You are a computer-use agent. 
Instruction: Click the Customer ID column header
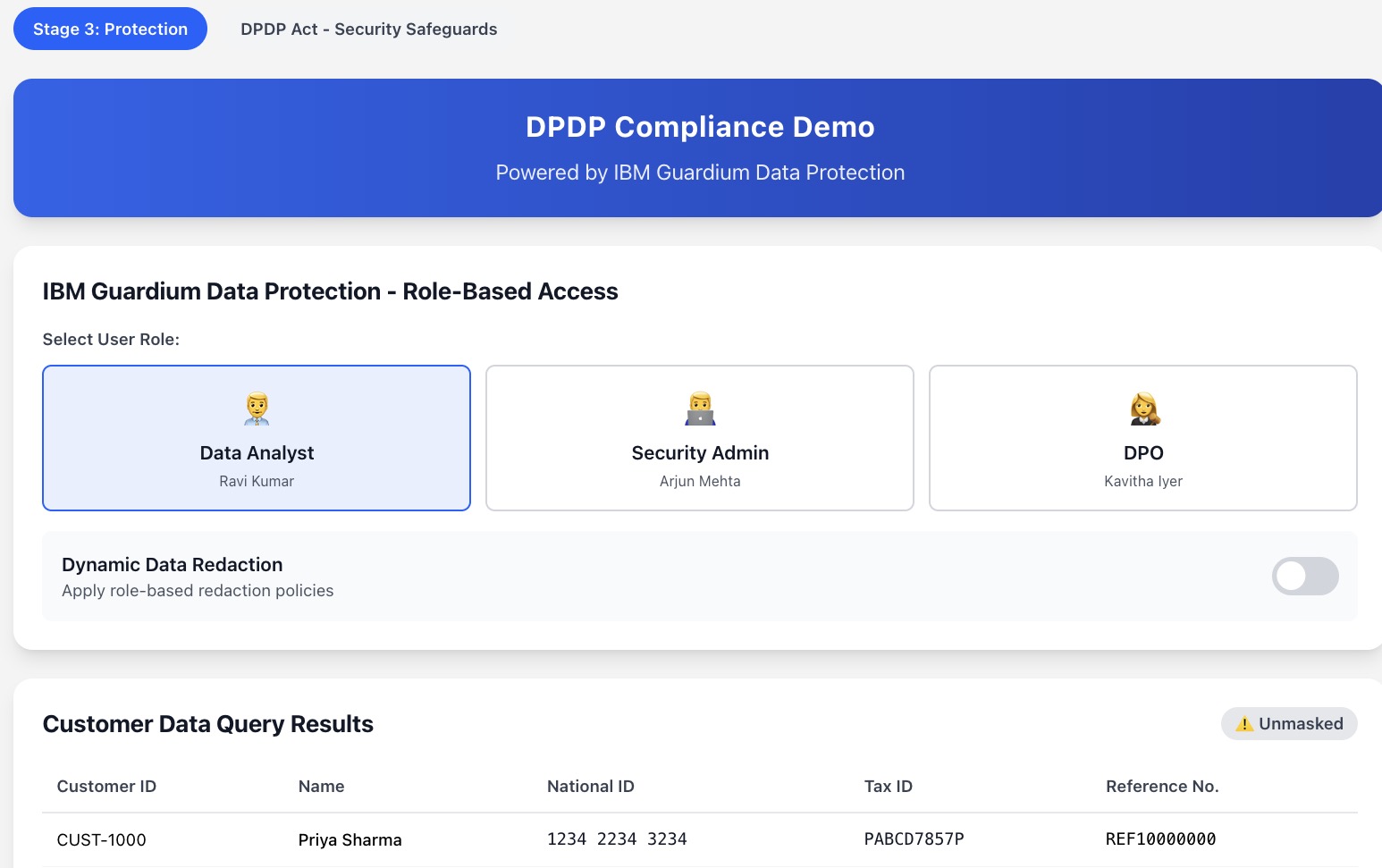coord(106,787)
